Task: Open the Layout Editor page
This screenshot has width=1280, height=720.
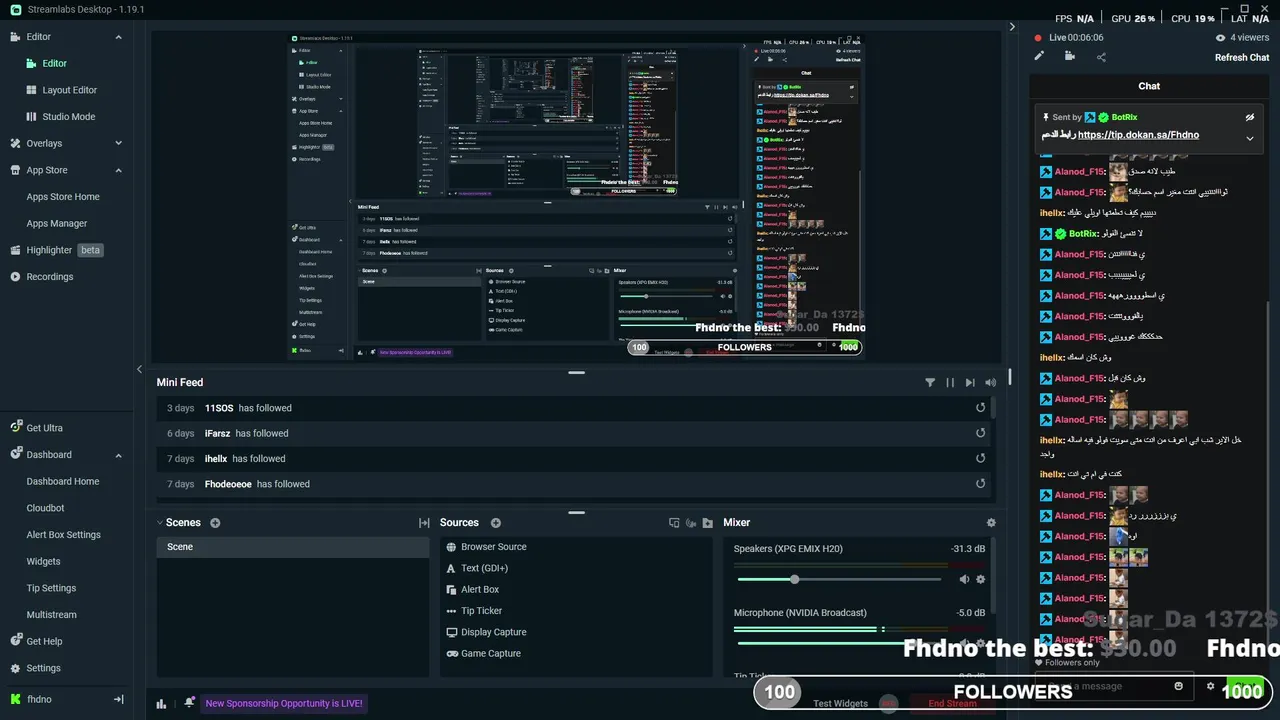Action: [x=69, y=90]
